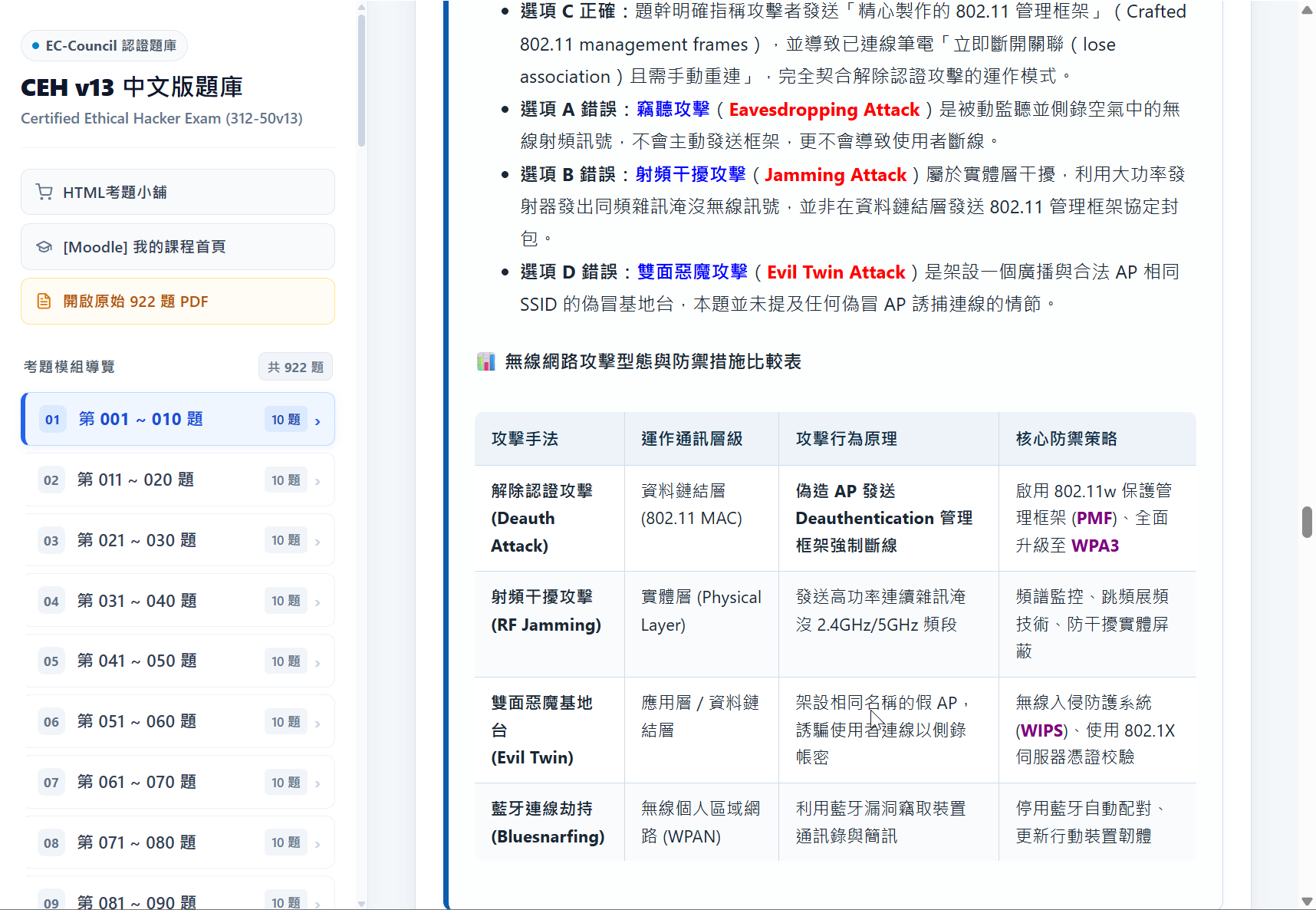Click the main page scrollbar thumb
Image resolution: width=1316 pixels, height=910 pixels.
pyautogui.click(x=1307, y=523)
